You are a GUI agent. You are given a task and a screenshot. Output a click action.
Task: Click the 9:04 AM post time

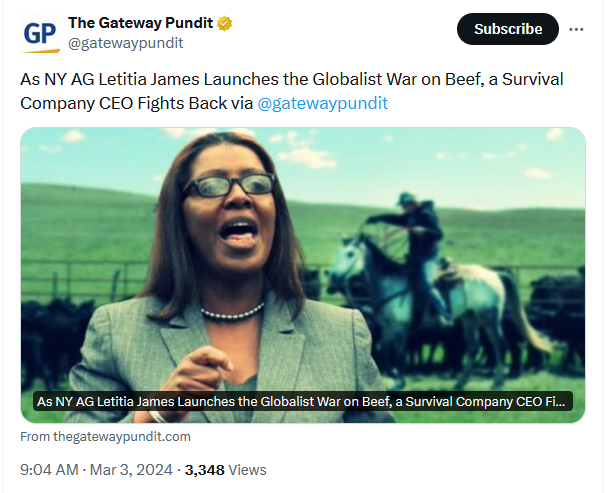click(48, 469)
